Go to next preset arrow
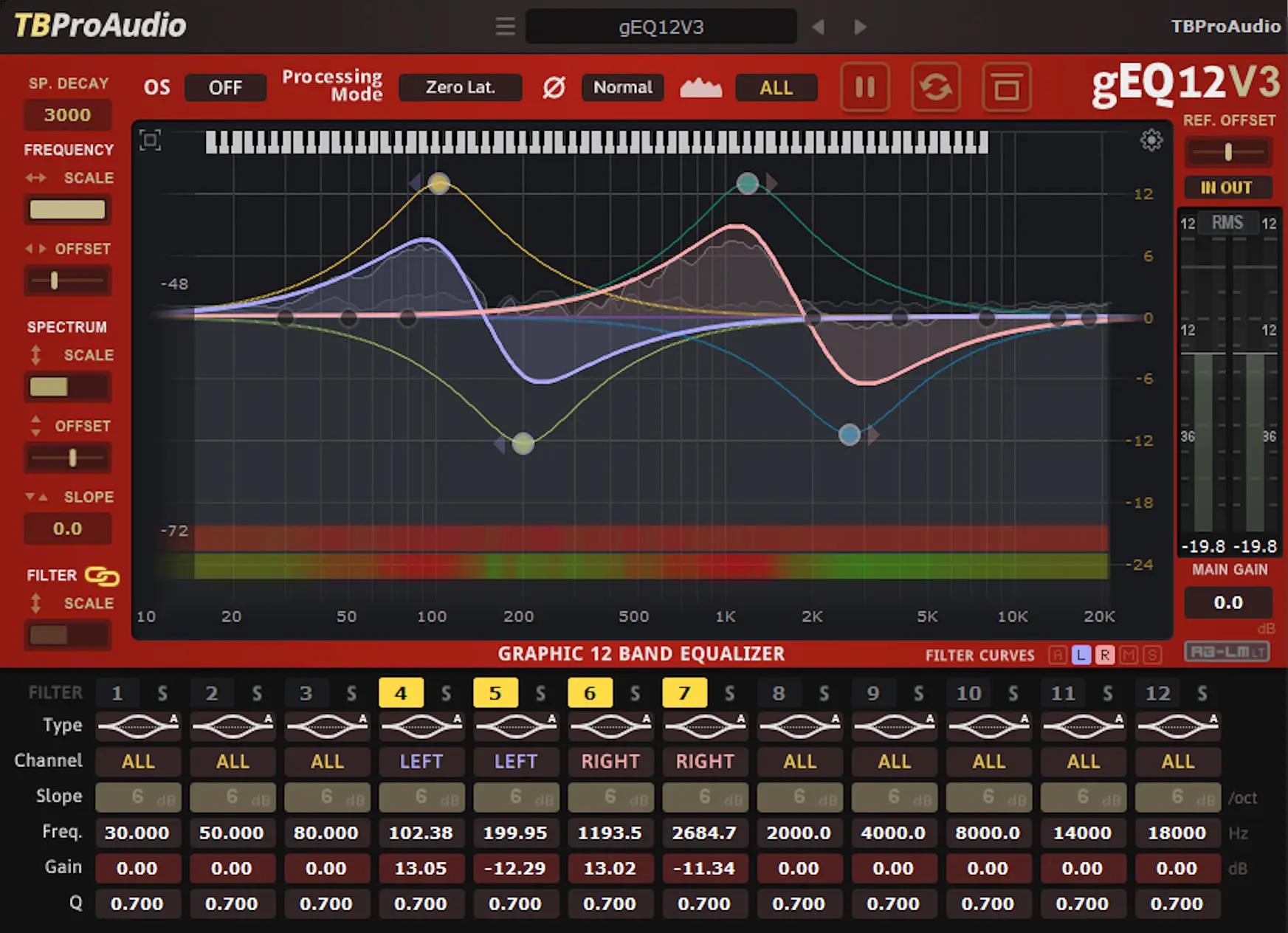This screenshot has width=1288, height=933. click(860, 27)
